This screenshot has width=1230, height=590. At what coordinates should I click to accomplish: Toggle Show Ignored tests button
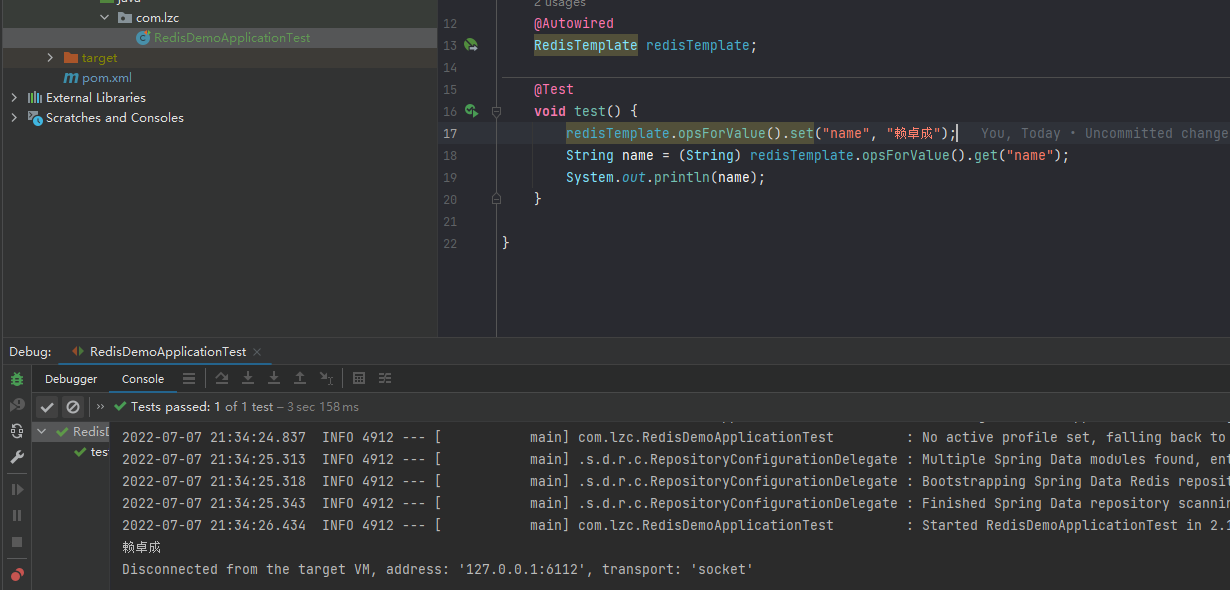coord(73,407)
